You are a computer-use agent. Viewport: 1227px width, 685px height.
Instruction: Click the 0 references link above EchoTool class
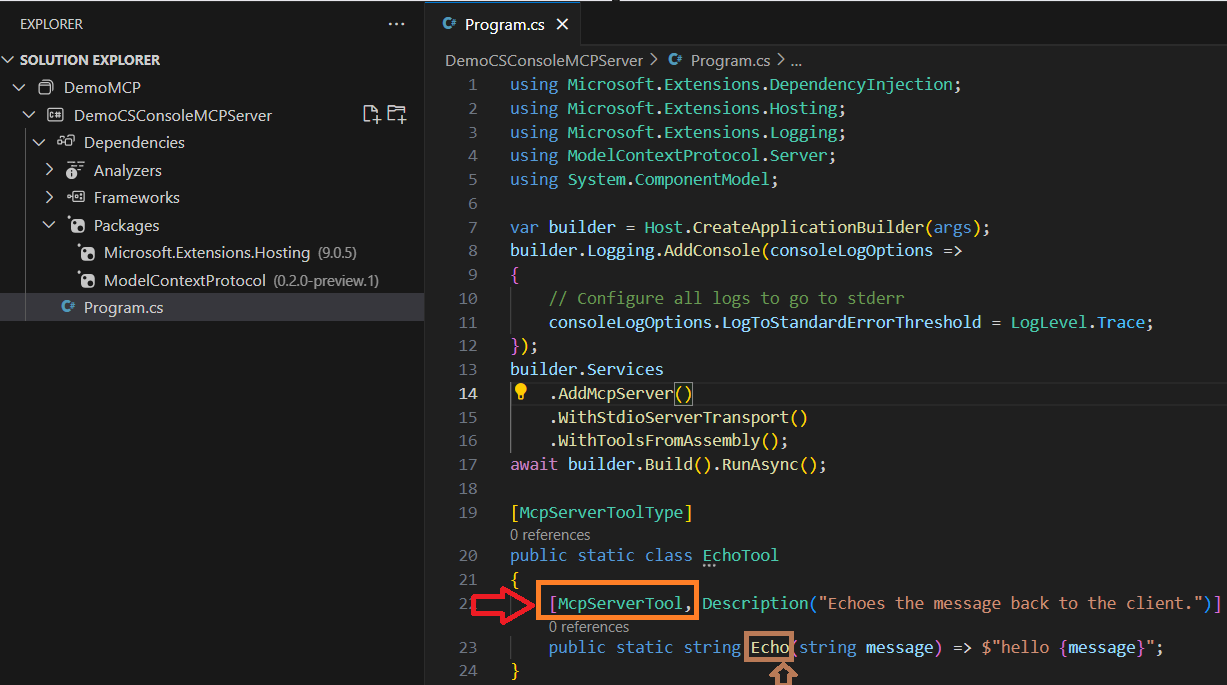click(x=550, y=535)
